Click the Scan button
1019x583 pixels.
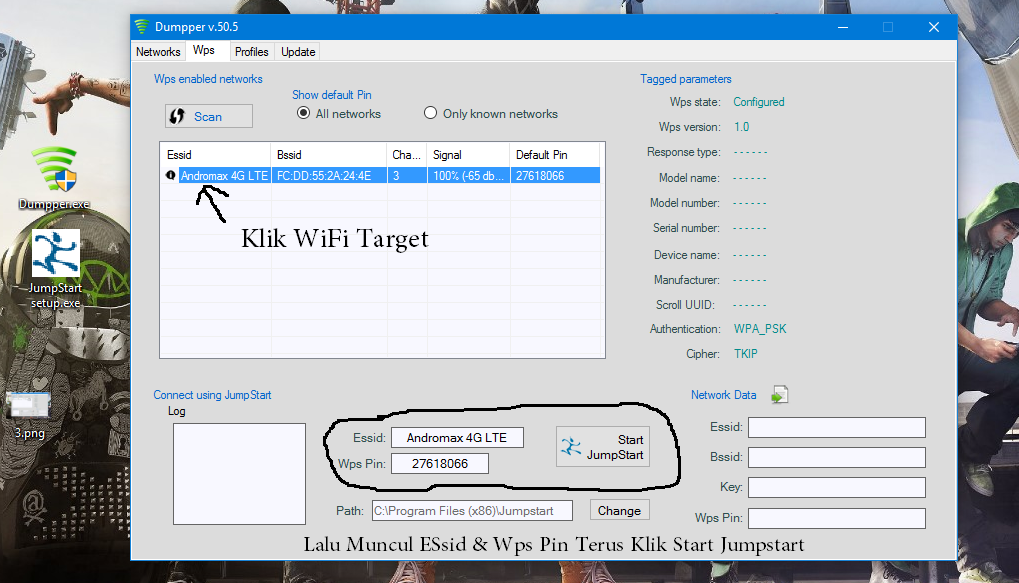point(209,116)
